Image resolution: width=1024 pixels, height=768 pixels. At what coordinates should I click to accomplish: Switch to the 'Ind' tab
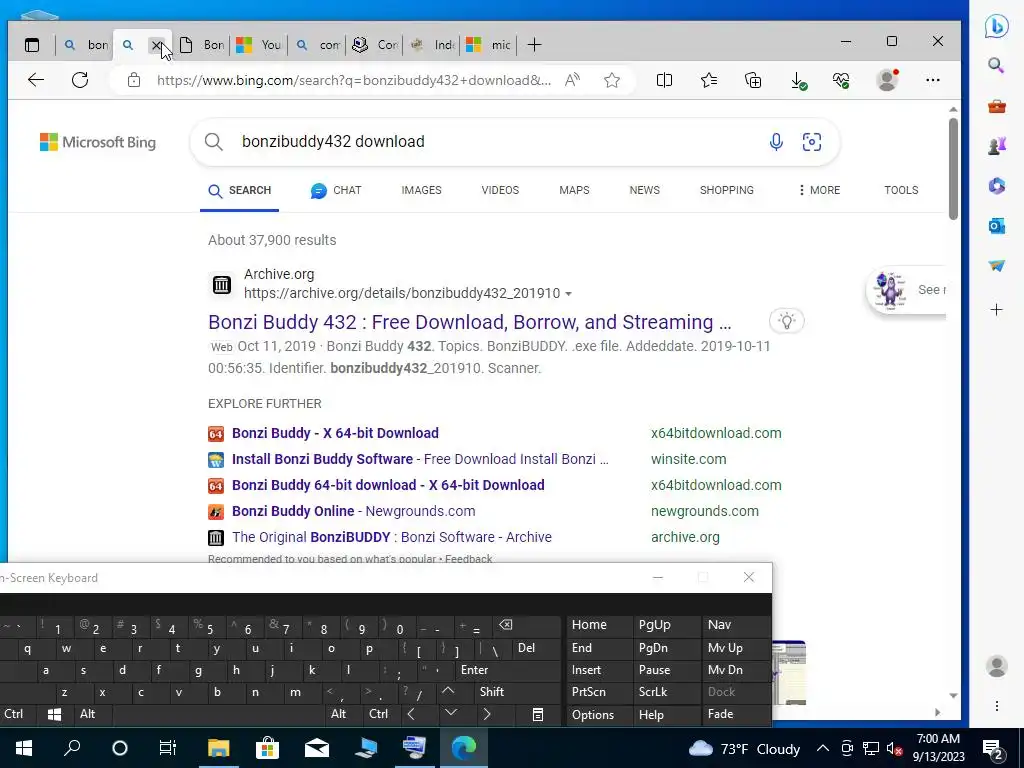pyautogui.click(x=432, y=45)
